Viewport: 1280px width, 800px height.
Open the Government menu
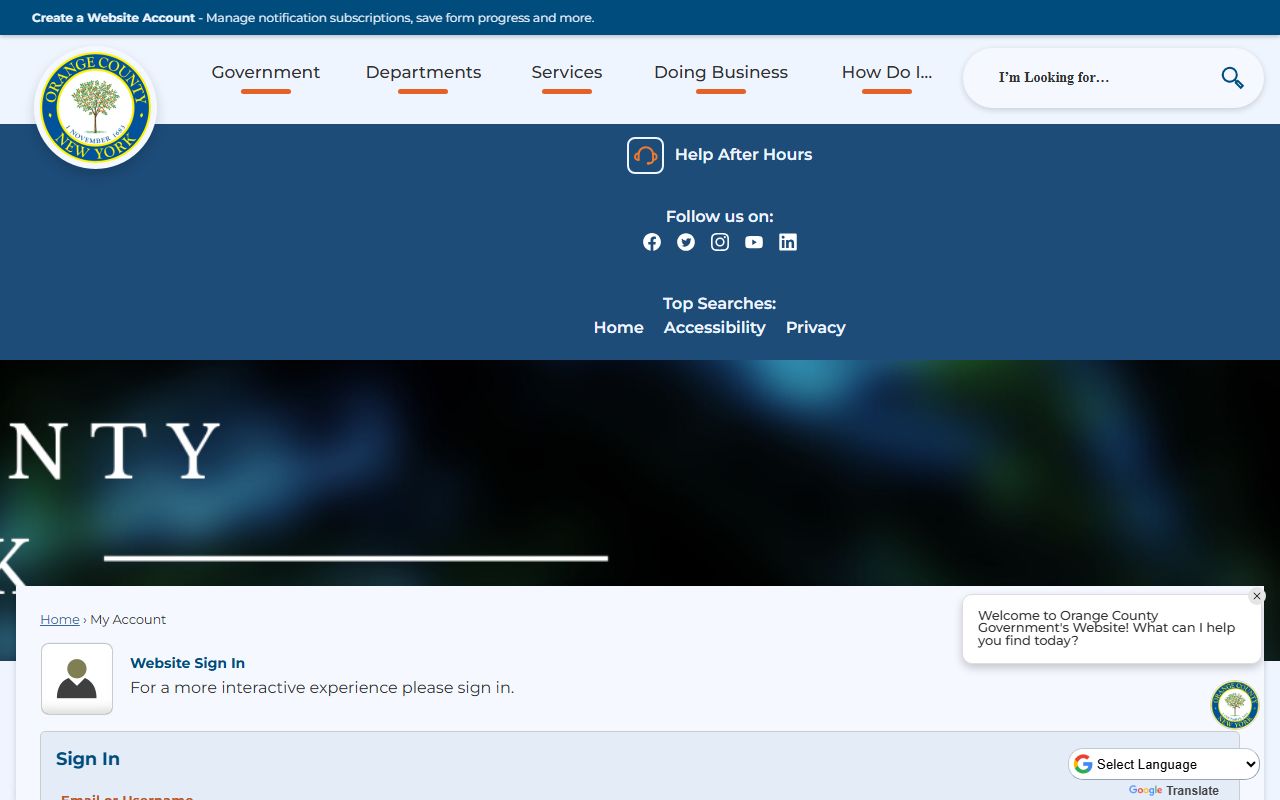[x=266, y=73]
